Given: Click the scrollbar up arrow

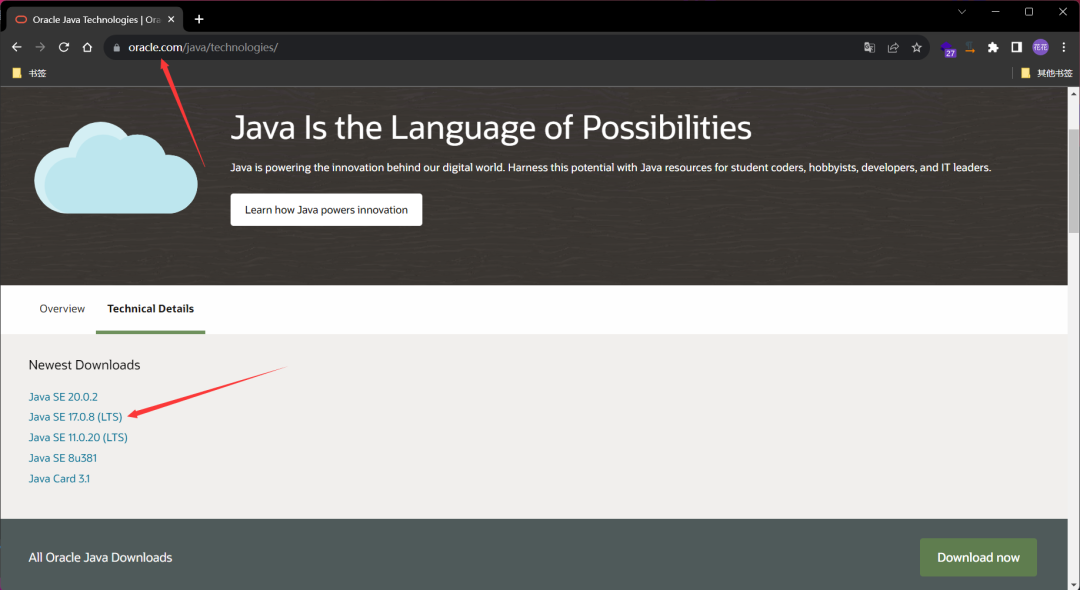Looking at the screenshot, I should point(1073,94).
